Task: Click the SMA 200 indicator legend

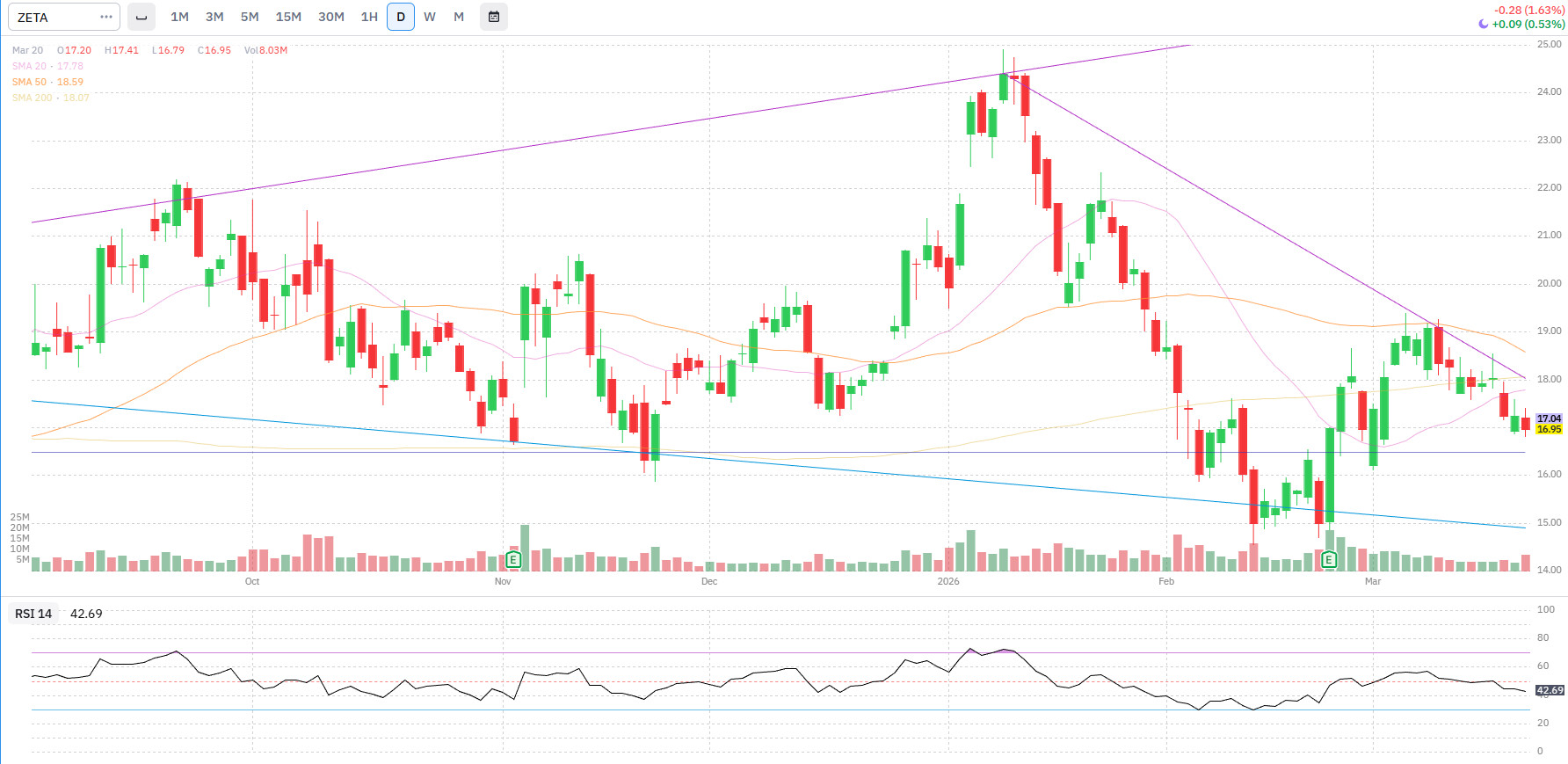Action: pyautogui.click(x=50, y=98)
